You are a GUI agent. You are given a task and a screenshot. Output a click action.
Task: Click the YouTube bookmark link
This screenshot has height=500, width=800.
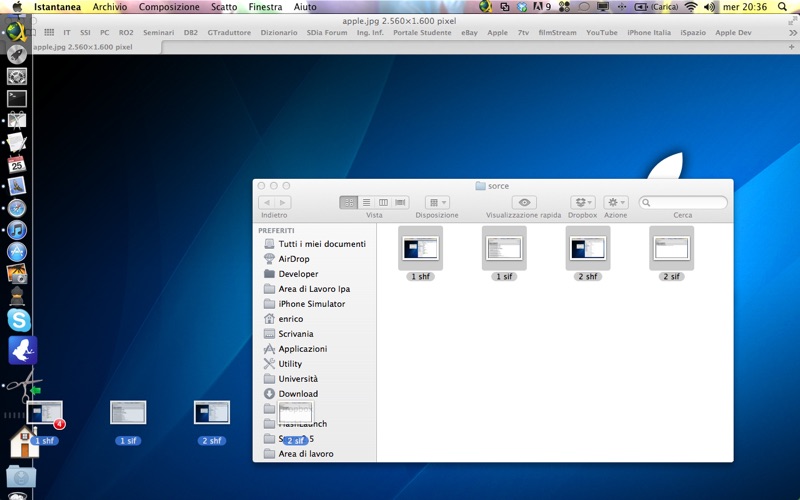point(601,32)
